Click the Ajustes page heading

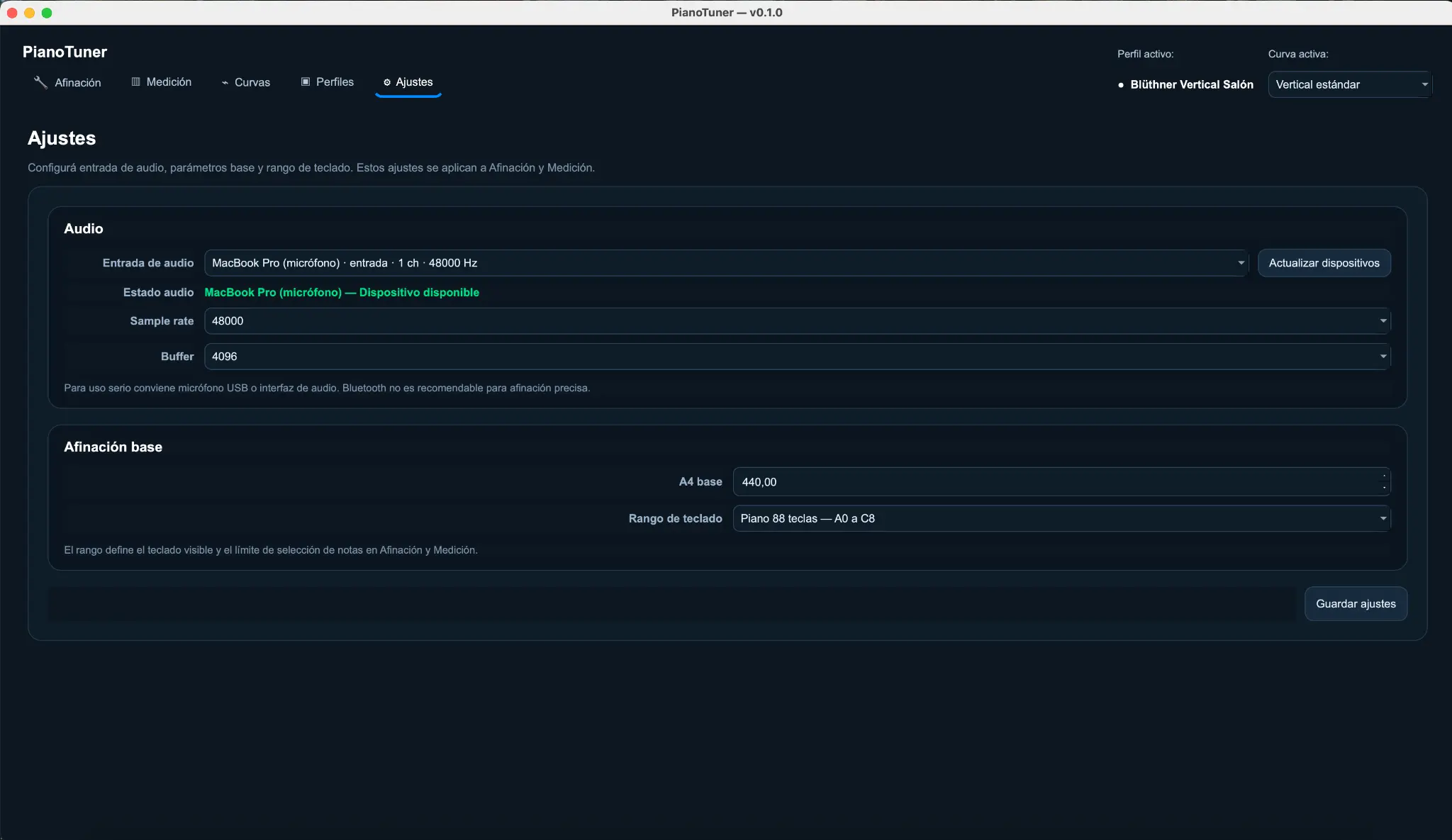[62, 138]
